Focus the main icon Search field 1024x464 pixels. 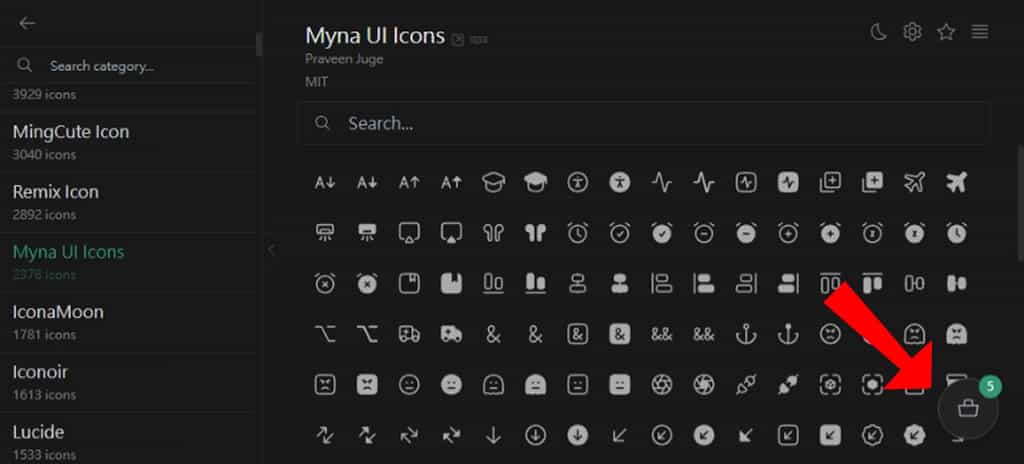(644, 124)
